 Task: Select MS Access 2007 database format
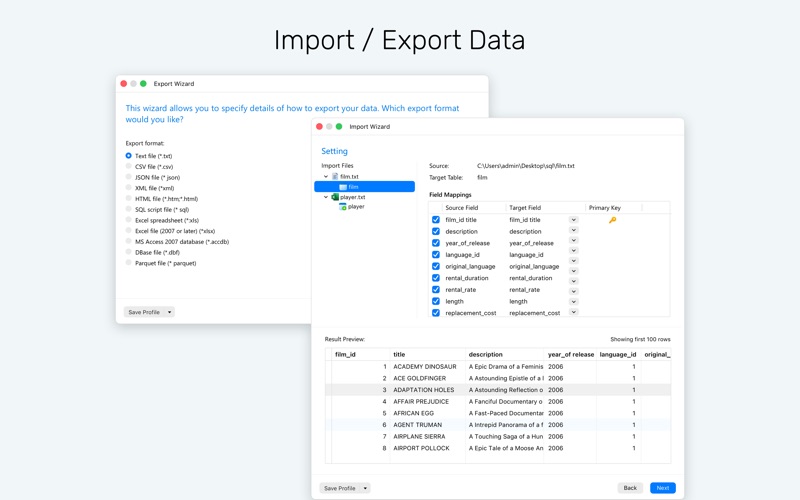coord(129,241)
